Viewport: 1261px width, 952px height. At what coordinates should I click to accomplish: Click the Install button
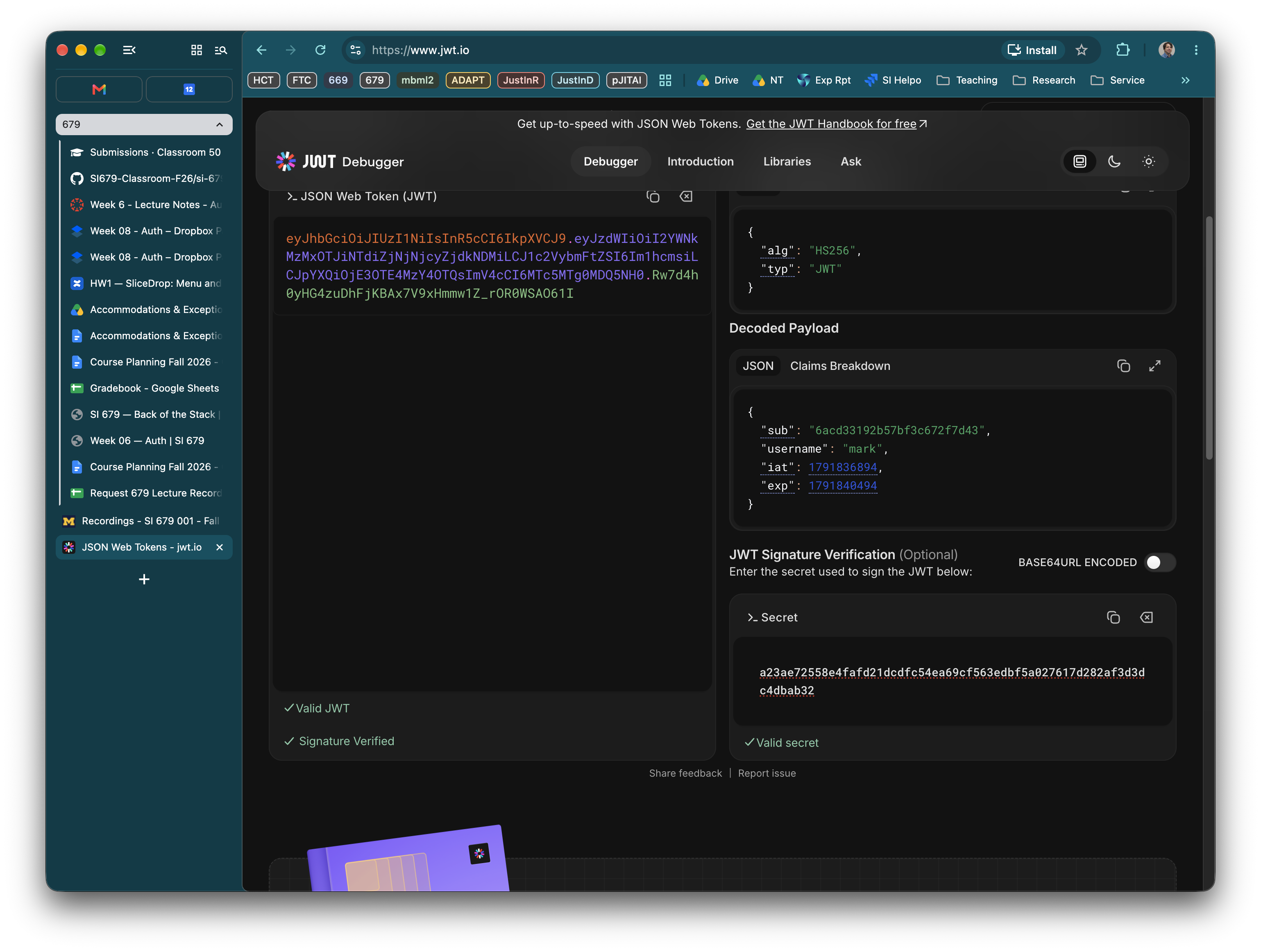(1032, 50)
